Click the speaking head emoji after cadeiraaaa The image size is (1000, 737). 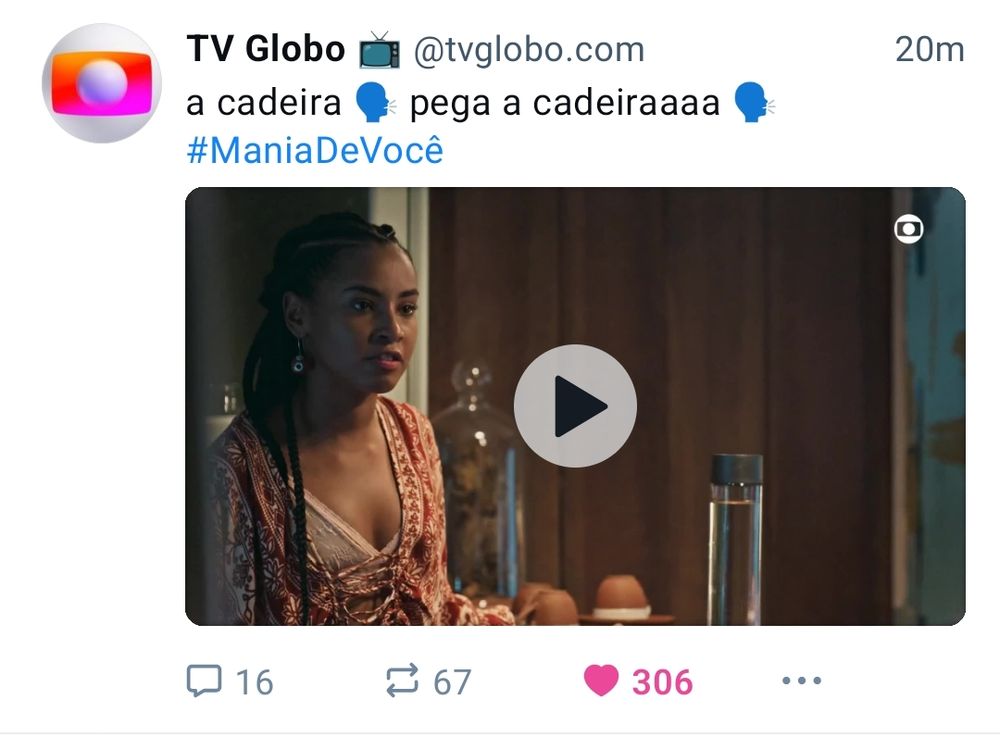tap(753, 102)
